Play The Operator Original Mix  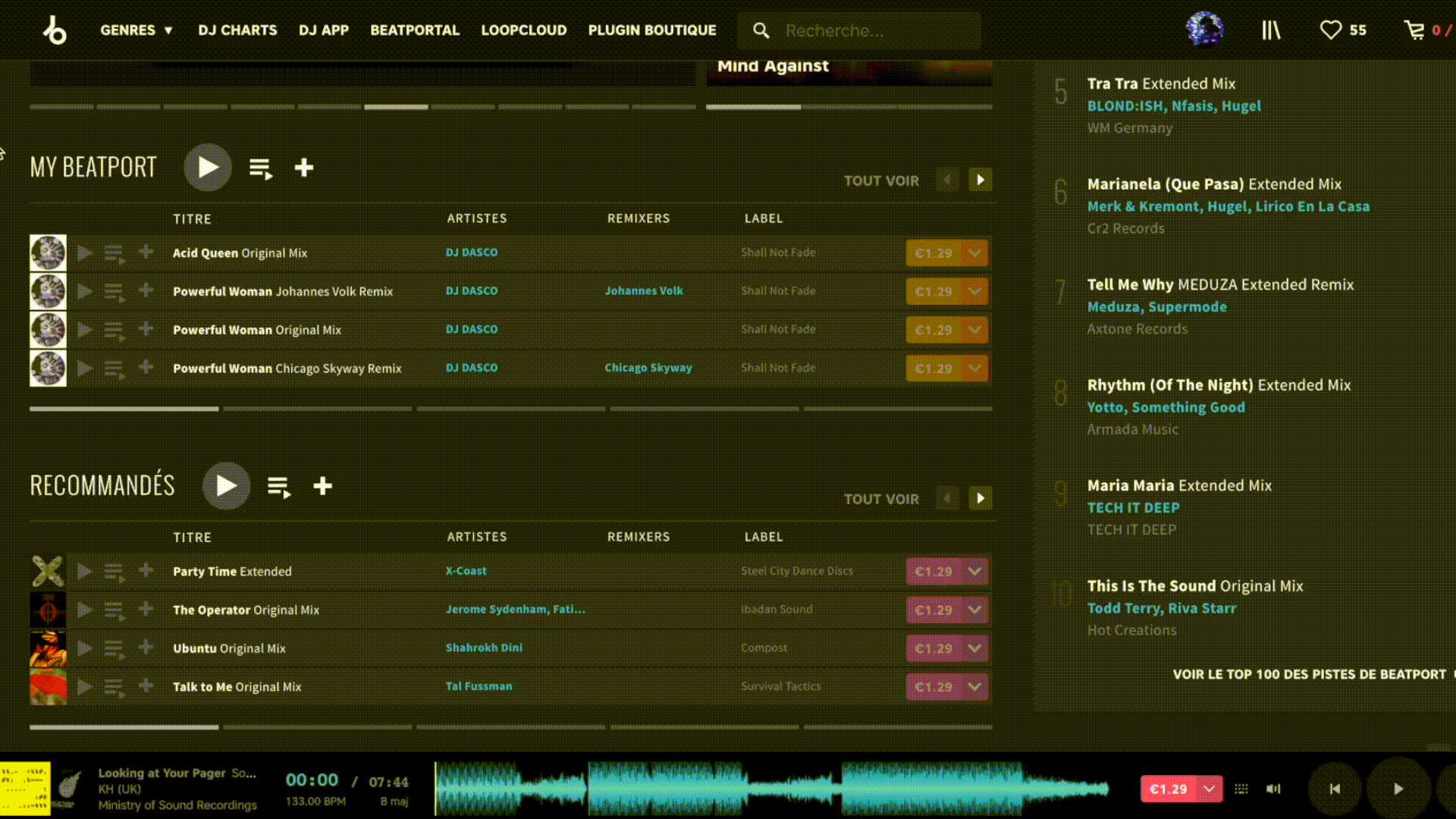pos(85,610)
